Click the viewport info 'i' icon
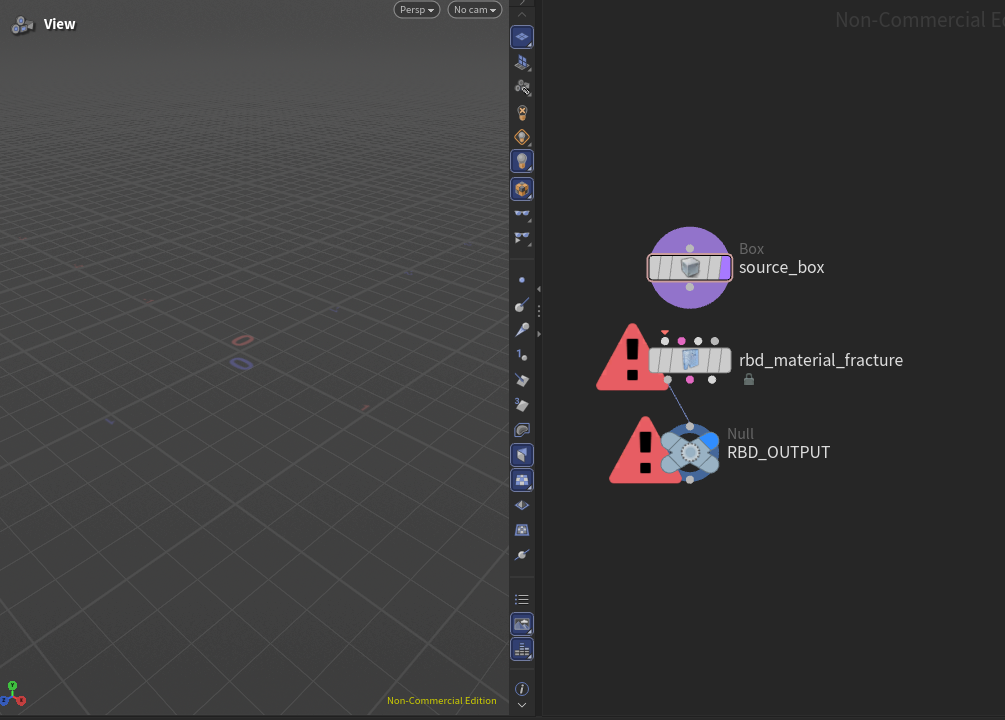1005x720 pixels. (522, 689)
